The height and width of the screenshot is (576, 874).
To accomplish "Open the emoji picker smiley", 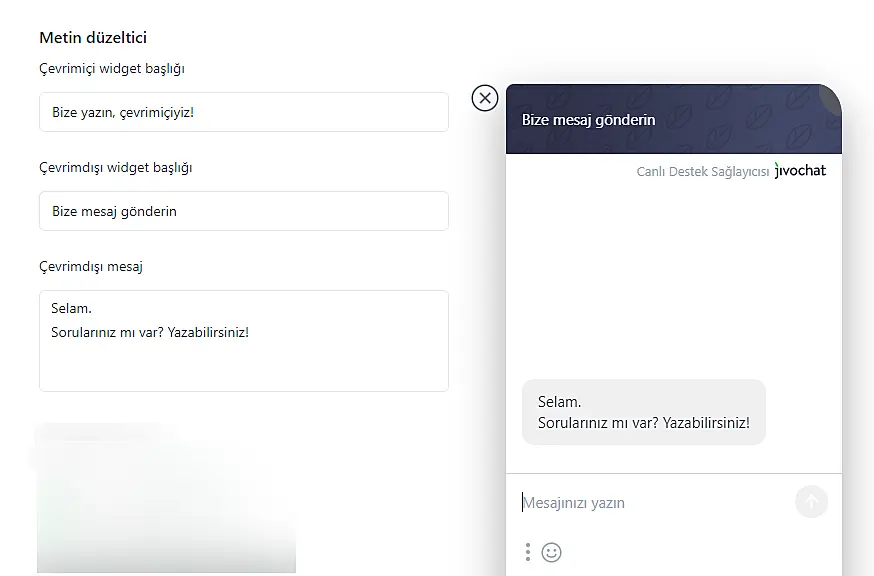I will tap(551, 552).
